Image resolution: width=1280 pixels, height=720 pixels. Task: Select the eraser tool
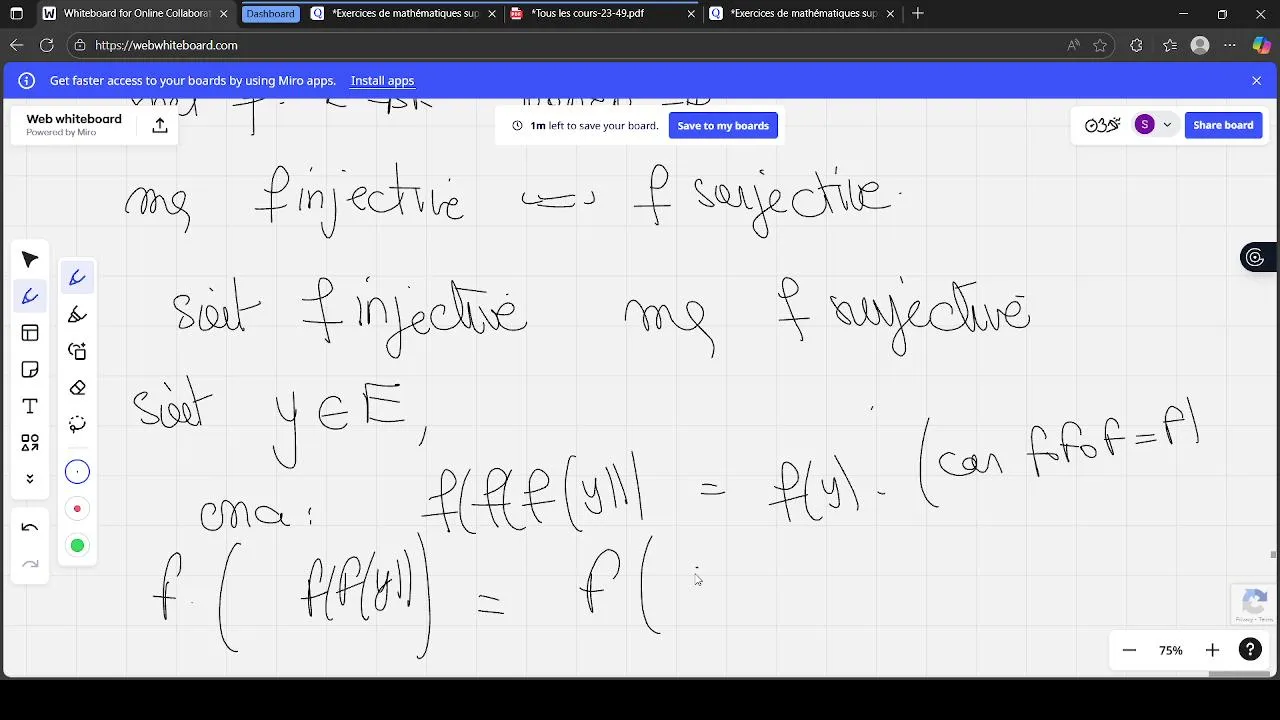(77, 388)
